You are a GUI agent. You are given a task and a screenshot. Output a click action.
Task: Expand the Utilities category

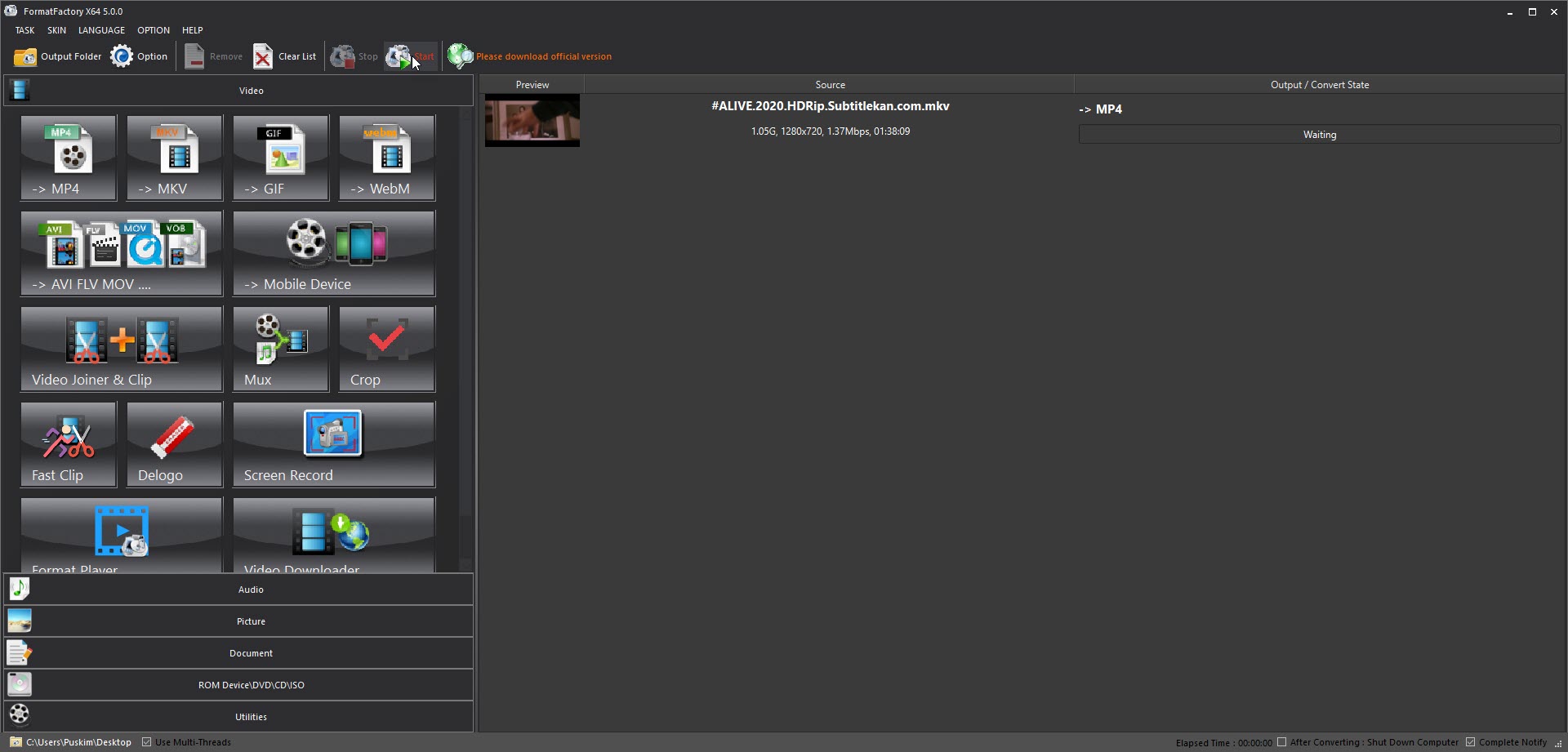tap(238, 717)
